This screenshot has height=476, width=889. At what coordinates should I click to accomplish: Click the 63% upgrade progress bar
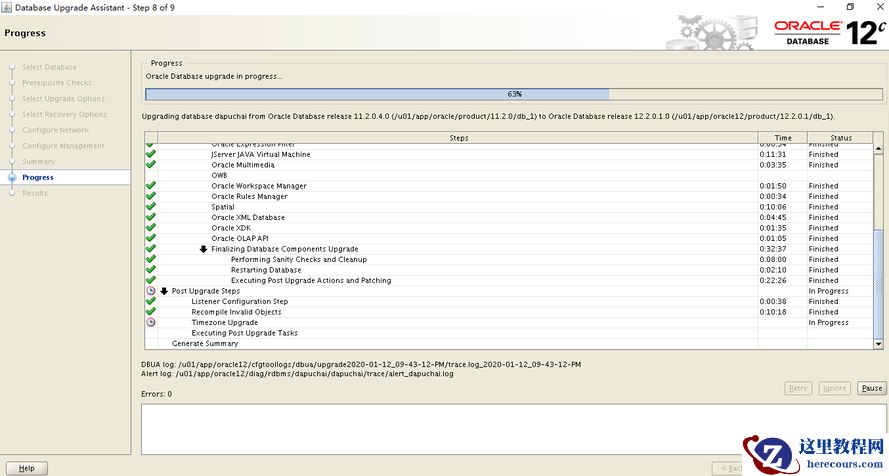(514, 94)
